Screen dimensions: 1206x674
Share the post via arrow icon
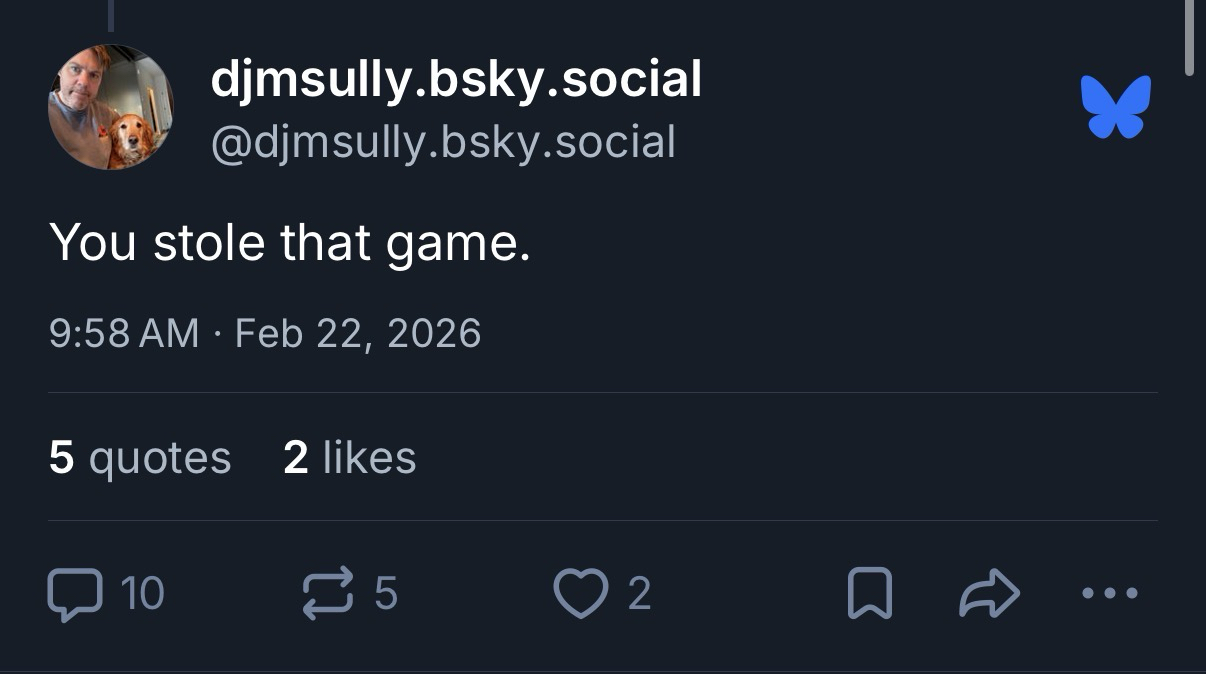[x=989, y=594]
